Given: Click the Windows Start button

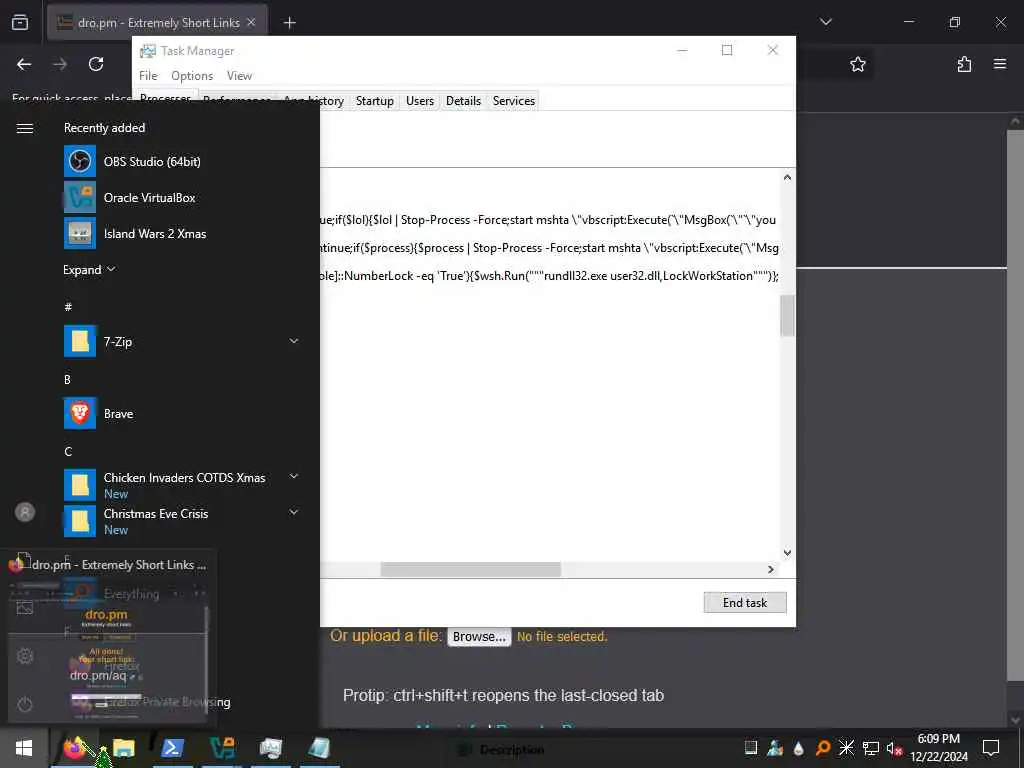Looking at the screenshot, I should [x=24, y=748].
